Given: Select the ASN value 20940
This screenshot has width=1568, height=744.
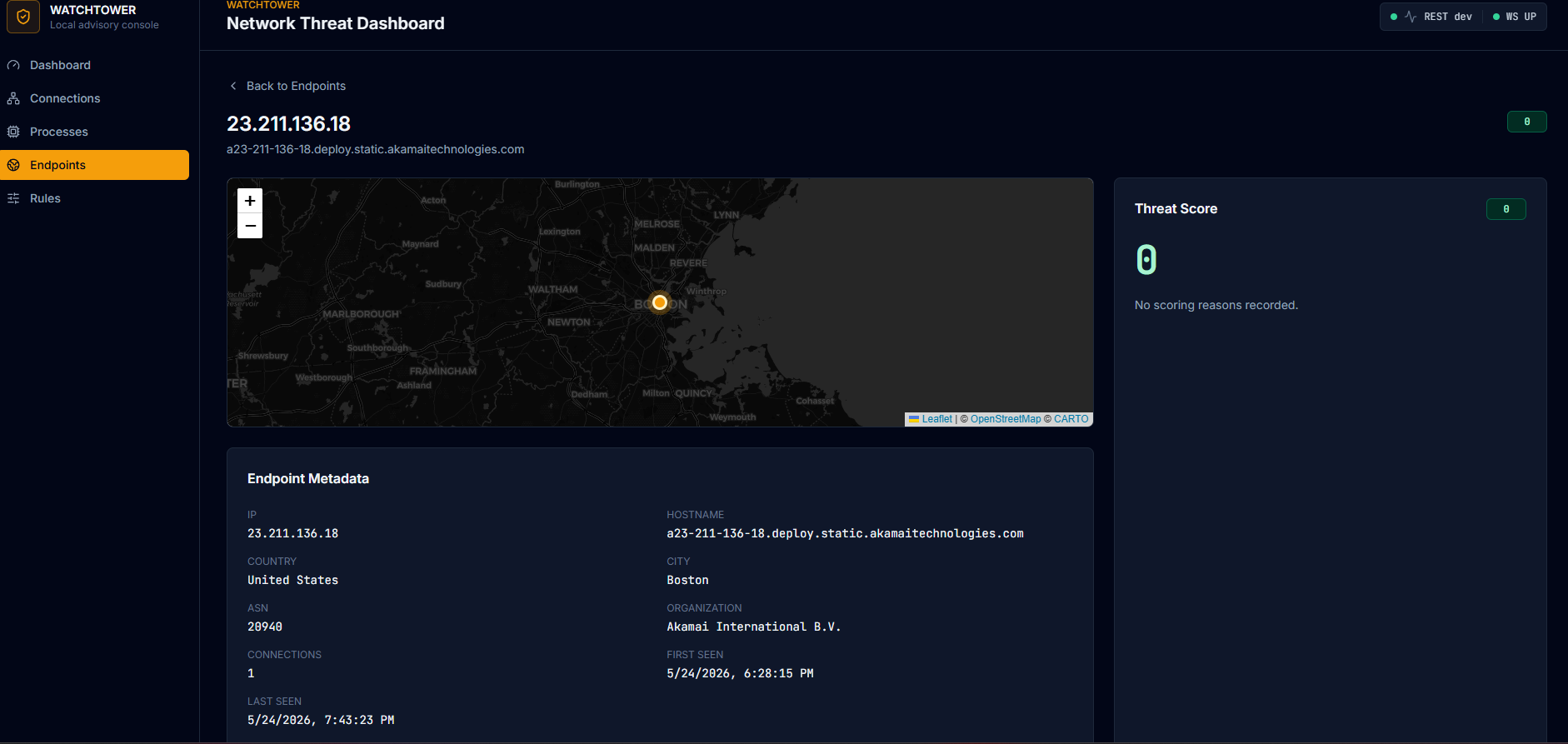Looking at the screenshot, I should tap(265, 627).
